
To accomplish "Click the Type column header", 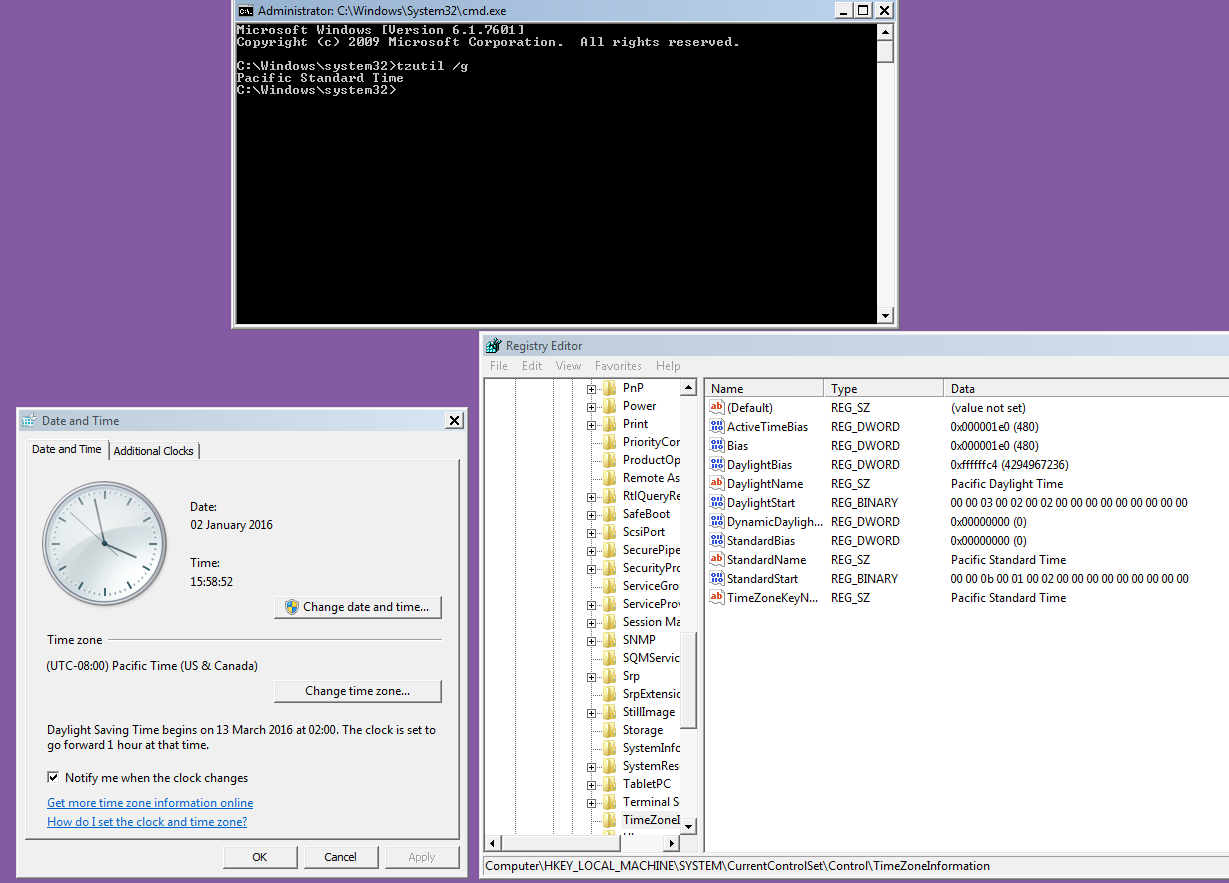I will [x=884, y=388].
